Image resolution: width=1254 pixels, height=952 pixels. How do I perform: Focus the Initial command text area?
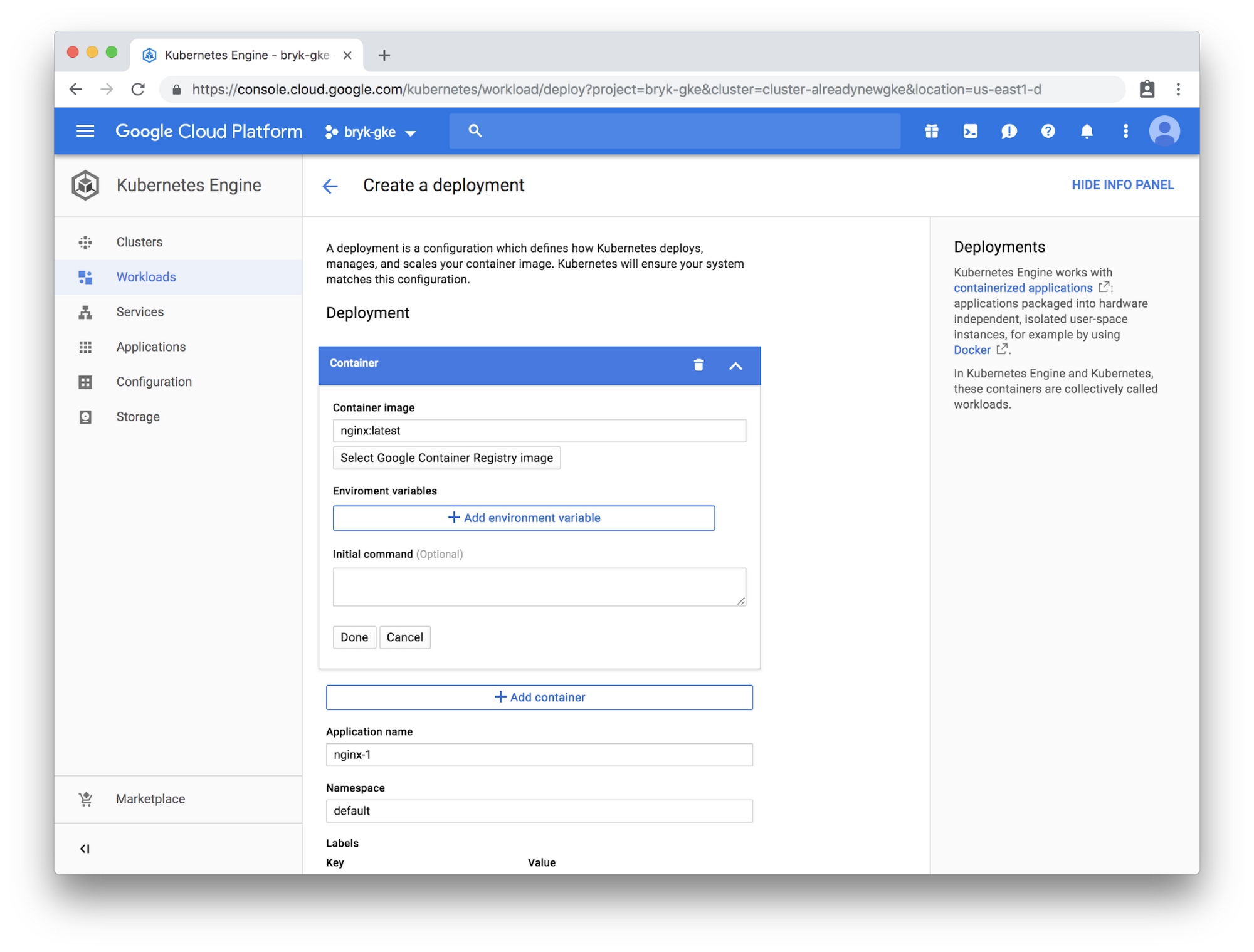(x=539, y=587)
